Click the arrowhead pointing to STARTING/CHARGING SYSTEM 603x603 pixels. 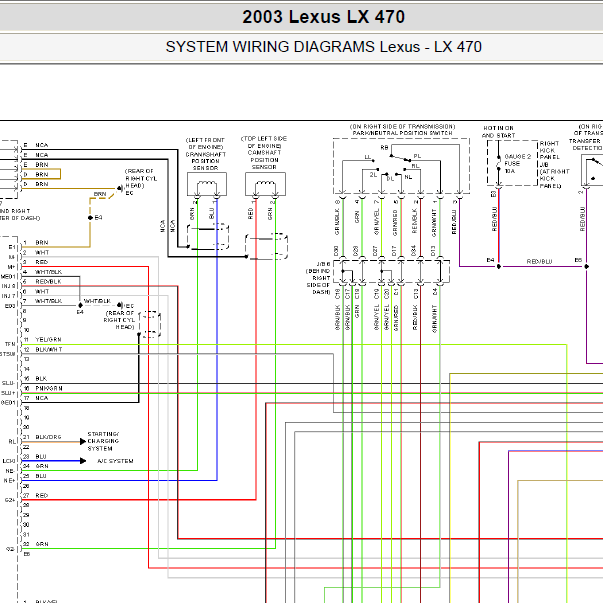83,441
